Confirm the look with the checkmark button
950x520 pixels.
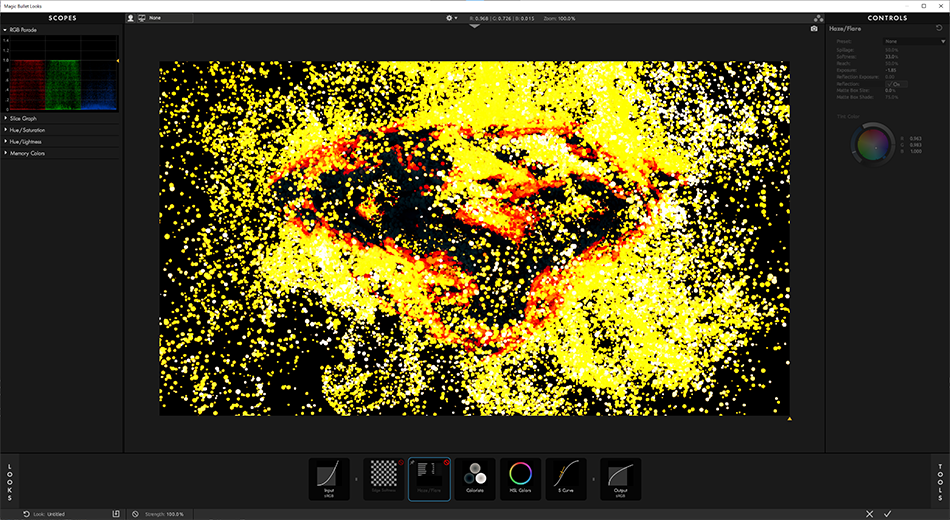click(888, 514)
